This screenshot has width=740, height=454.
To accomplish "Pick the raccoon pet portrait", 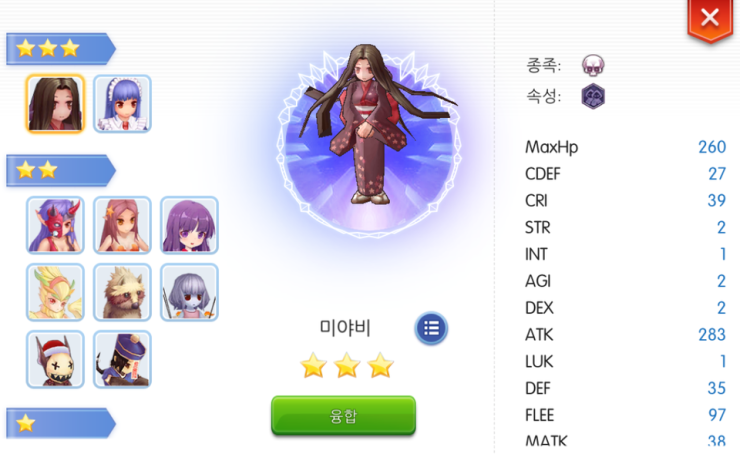I will pos(122,293).
